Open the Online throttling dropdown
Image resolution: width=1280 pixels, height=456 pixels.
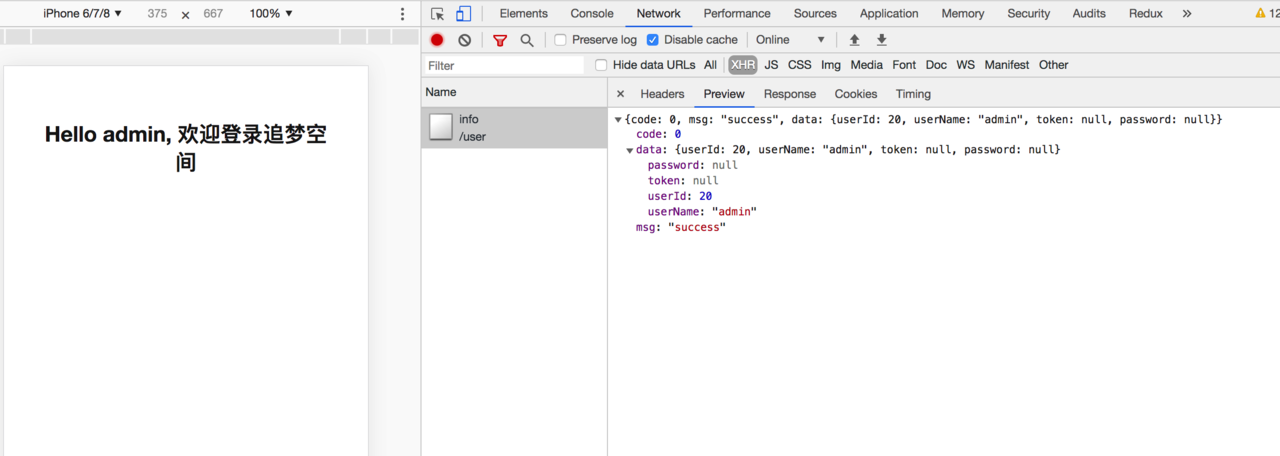coord(790,40)
